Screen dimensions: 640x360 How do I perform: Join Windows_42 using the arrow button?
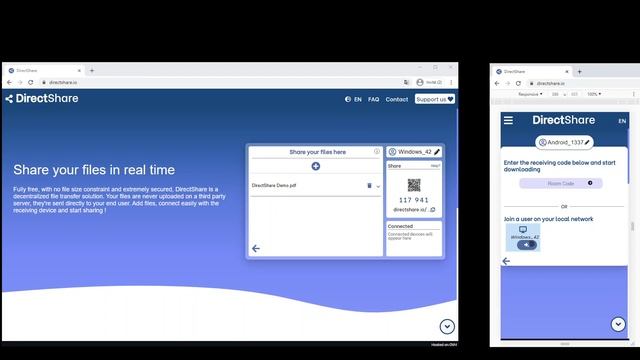(x=527, y=245)
